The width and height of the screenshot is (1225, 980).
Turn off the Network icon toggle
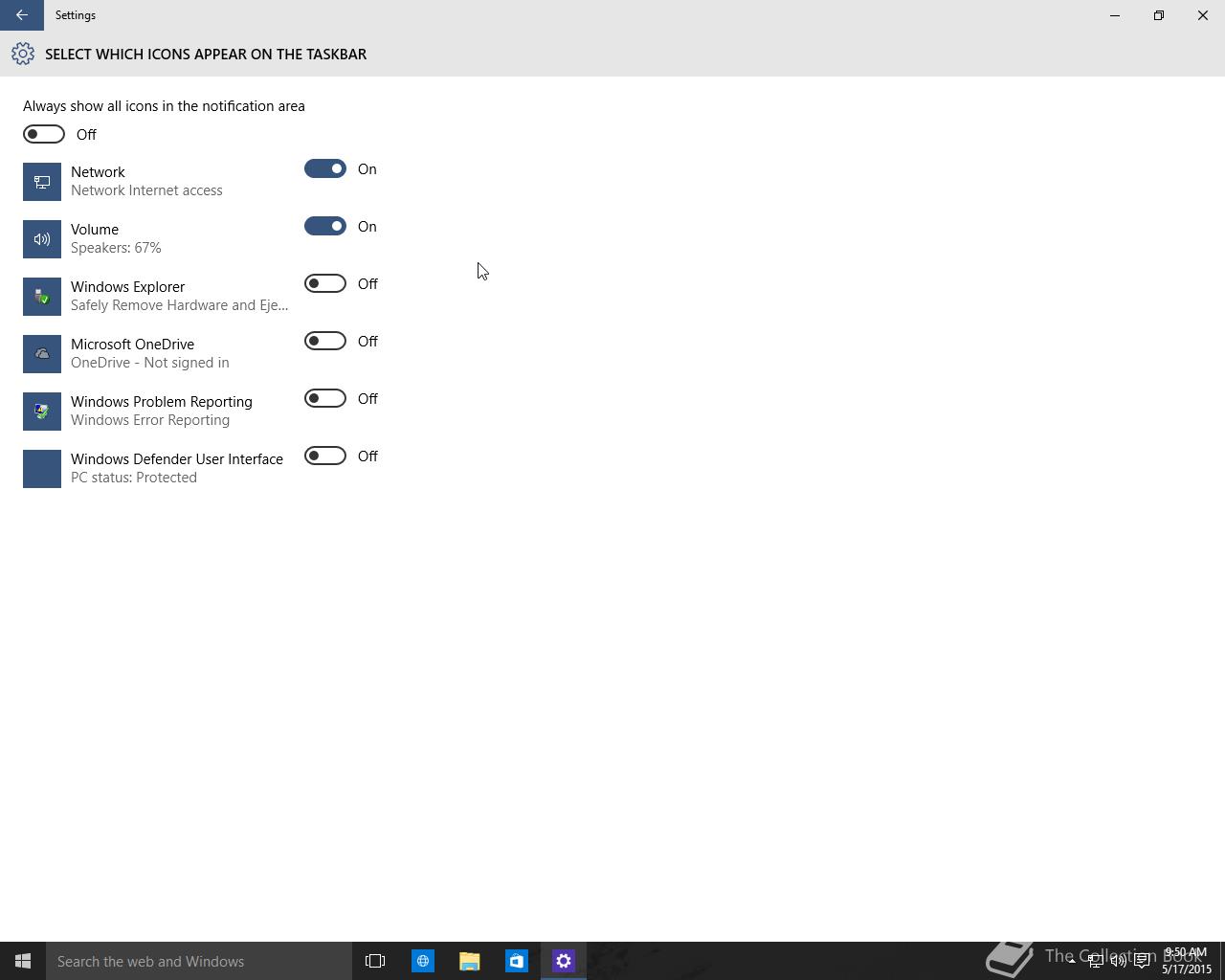[x=325, y=168]
